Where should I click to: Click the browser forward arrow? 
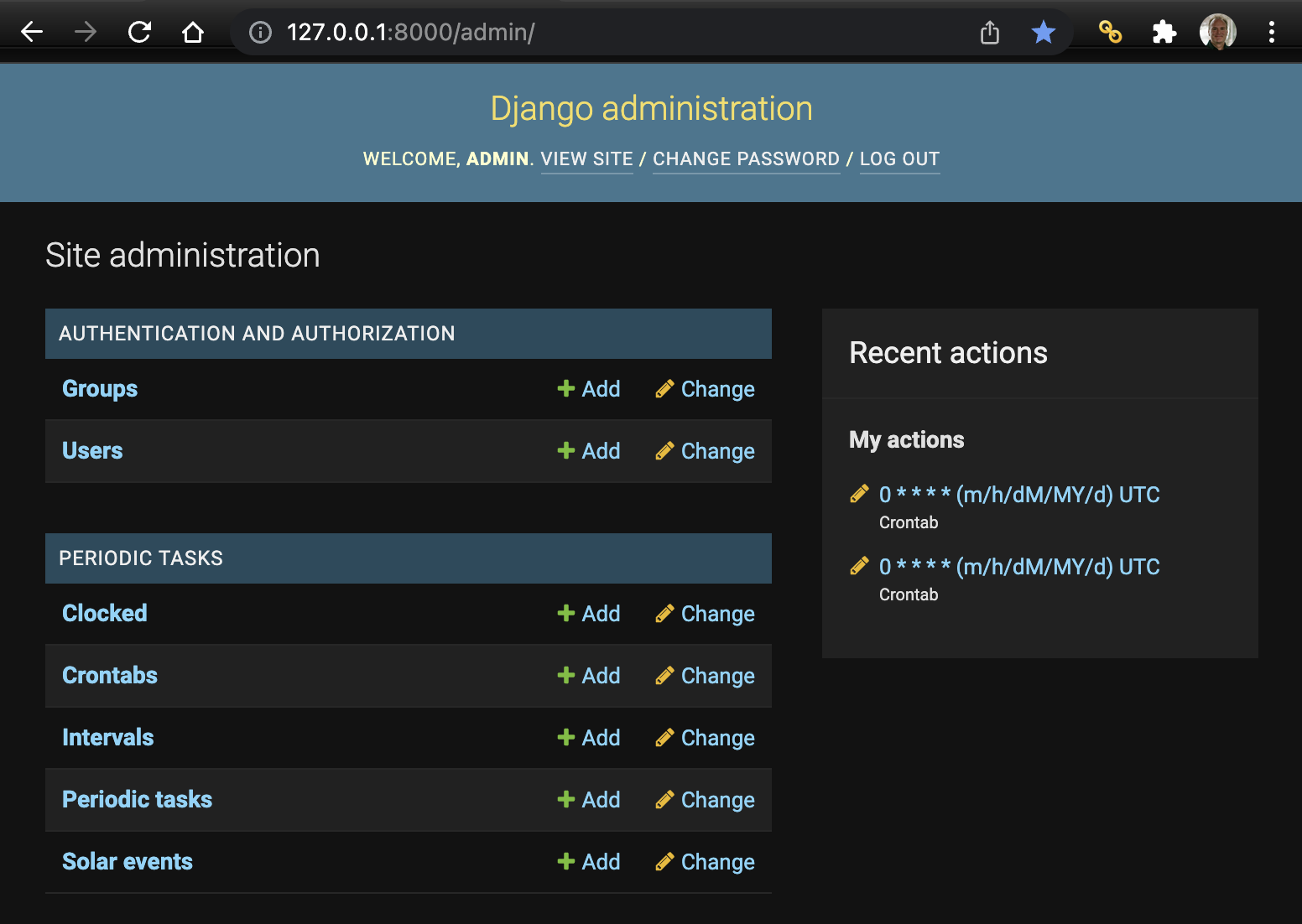86,32
